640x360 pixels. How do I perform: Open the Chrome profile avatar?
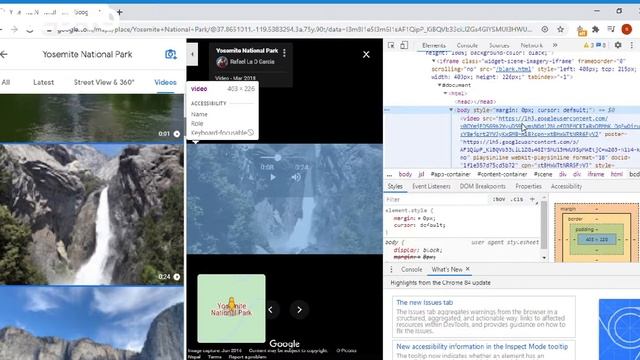coord(627,29)
